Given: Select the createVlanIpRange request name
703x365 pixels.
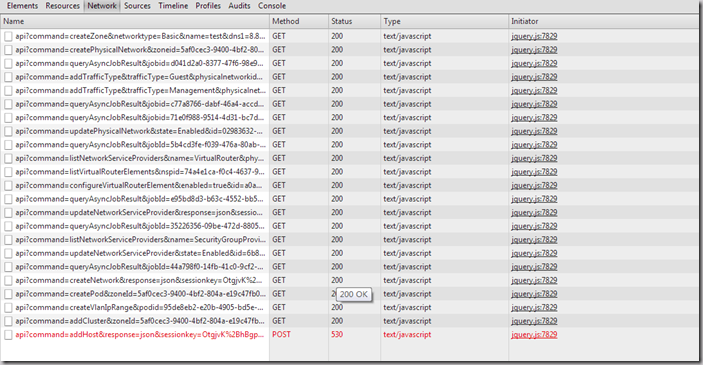Looking at the screenshot, I should click(140, 308).
